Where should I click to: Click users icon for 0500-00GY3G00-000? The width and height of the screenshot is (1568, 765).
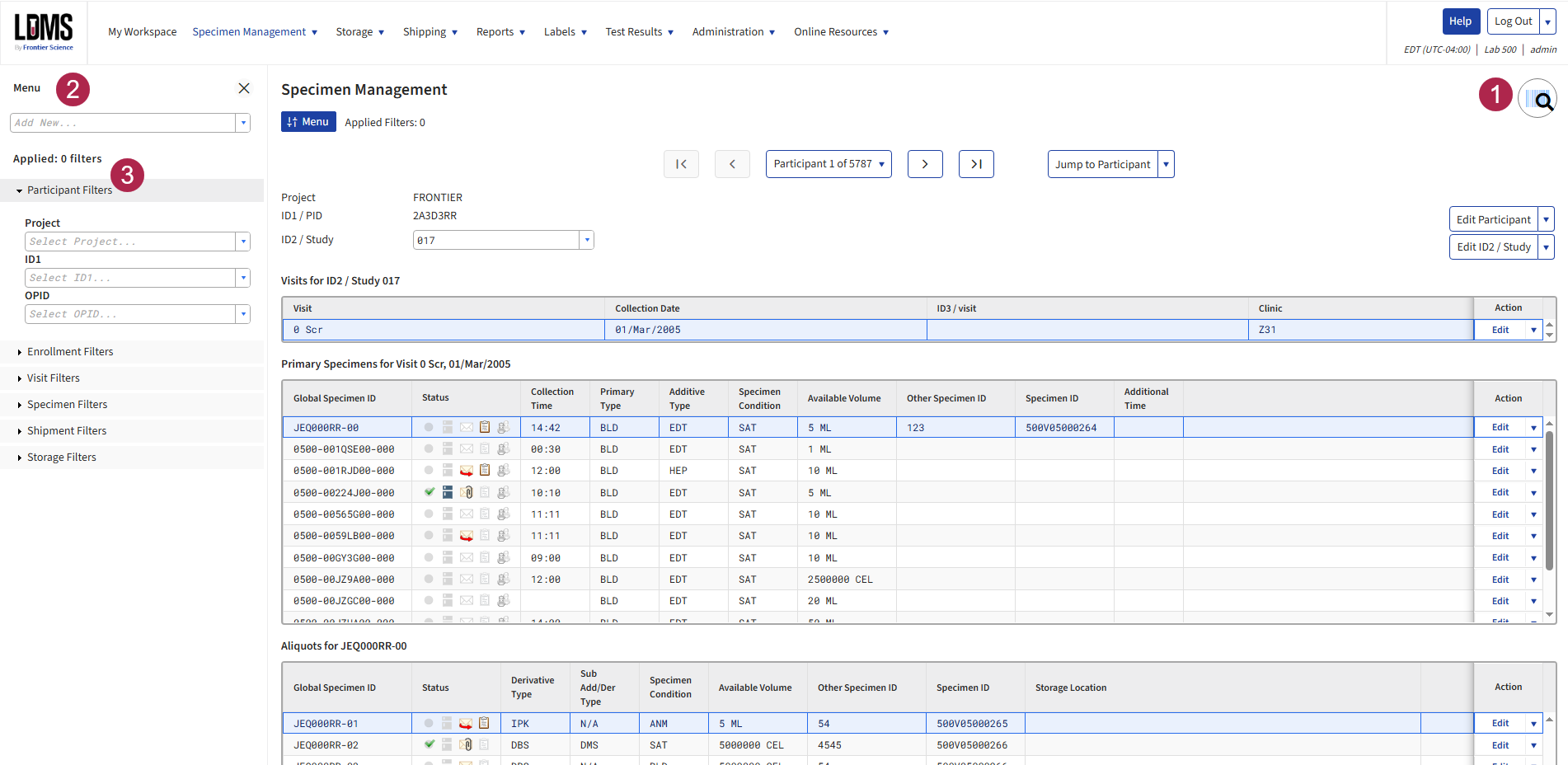coord(503,557)
